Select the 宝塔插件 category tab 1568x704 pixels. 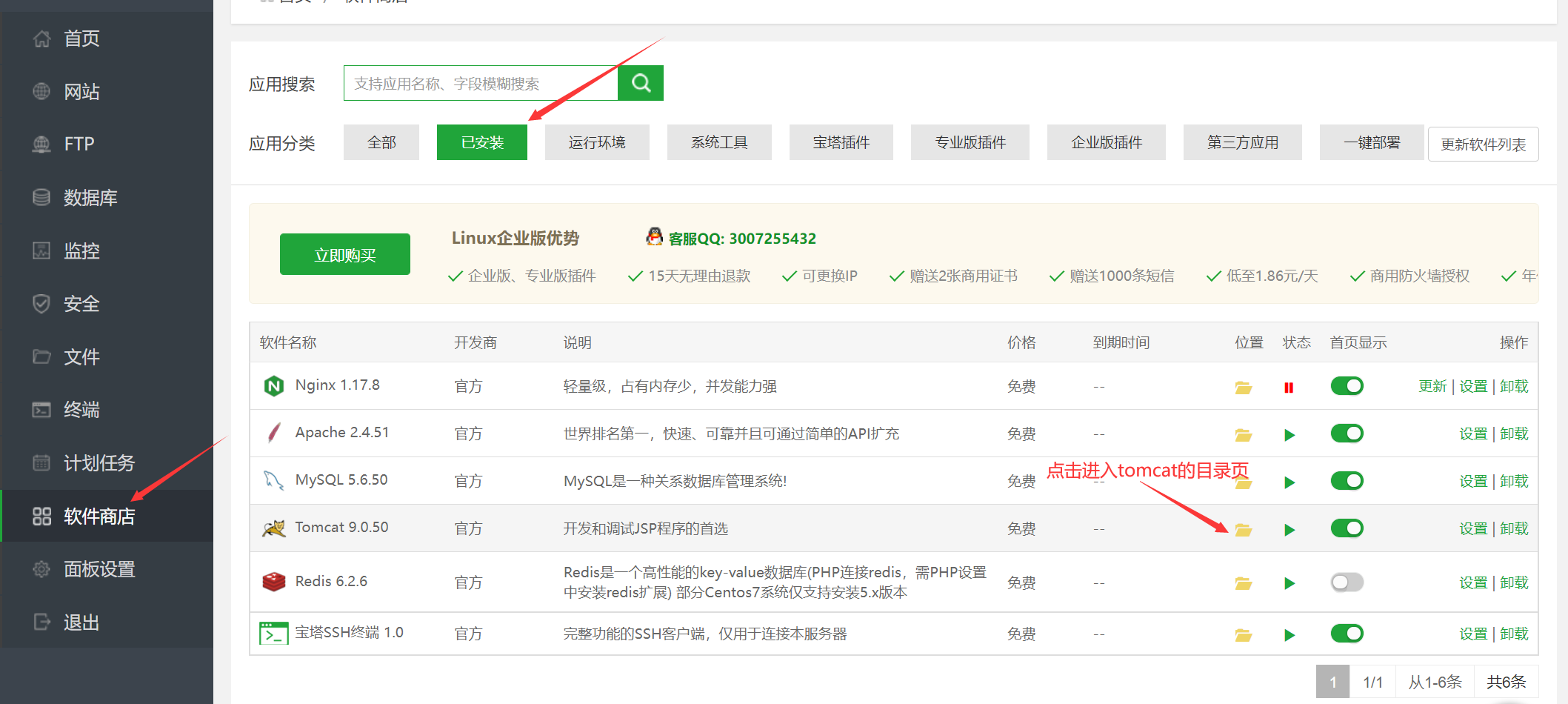pyautogui.click(x=841, y=142)
